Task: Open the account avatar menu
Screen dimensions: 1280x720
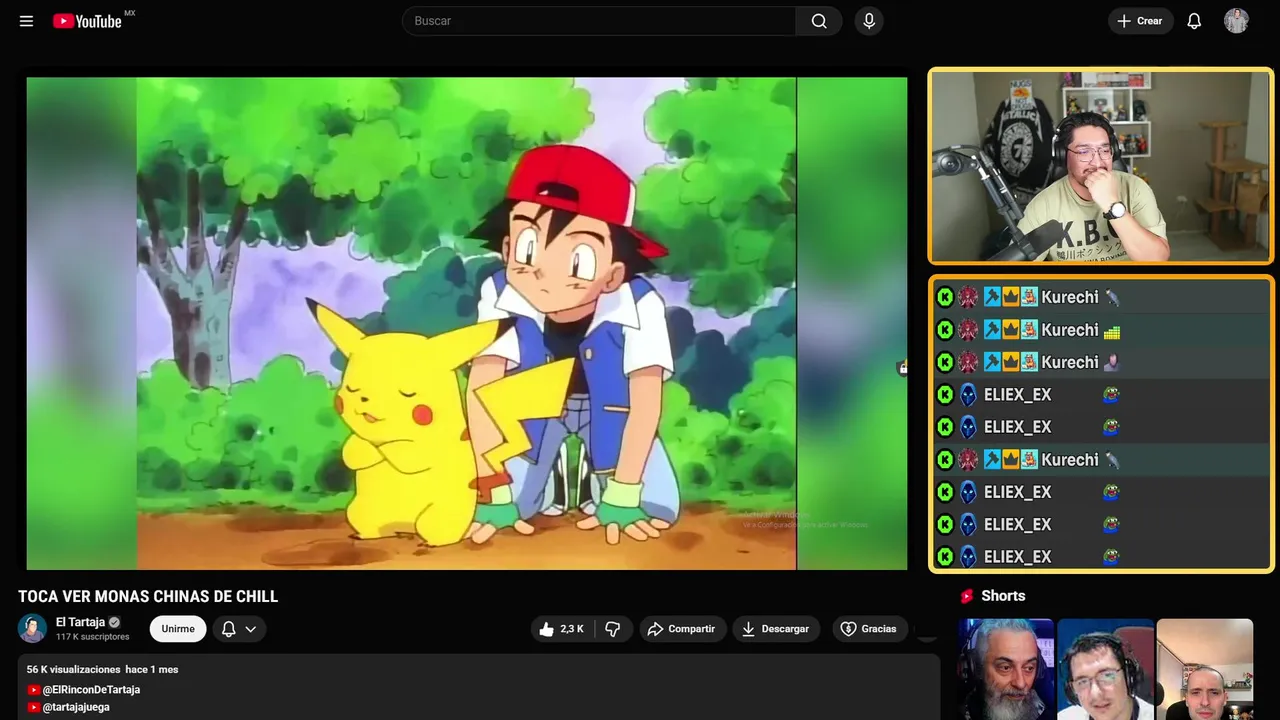Action: pyautogui.click(x=1236, y=21)
